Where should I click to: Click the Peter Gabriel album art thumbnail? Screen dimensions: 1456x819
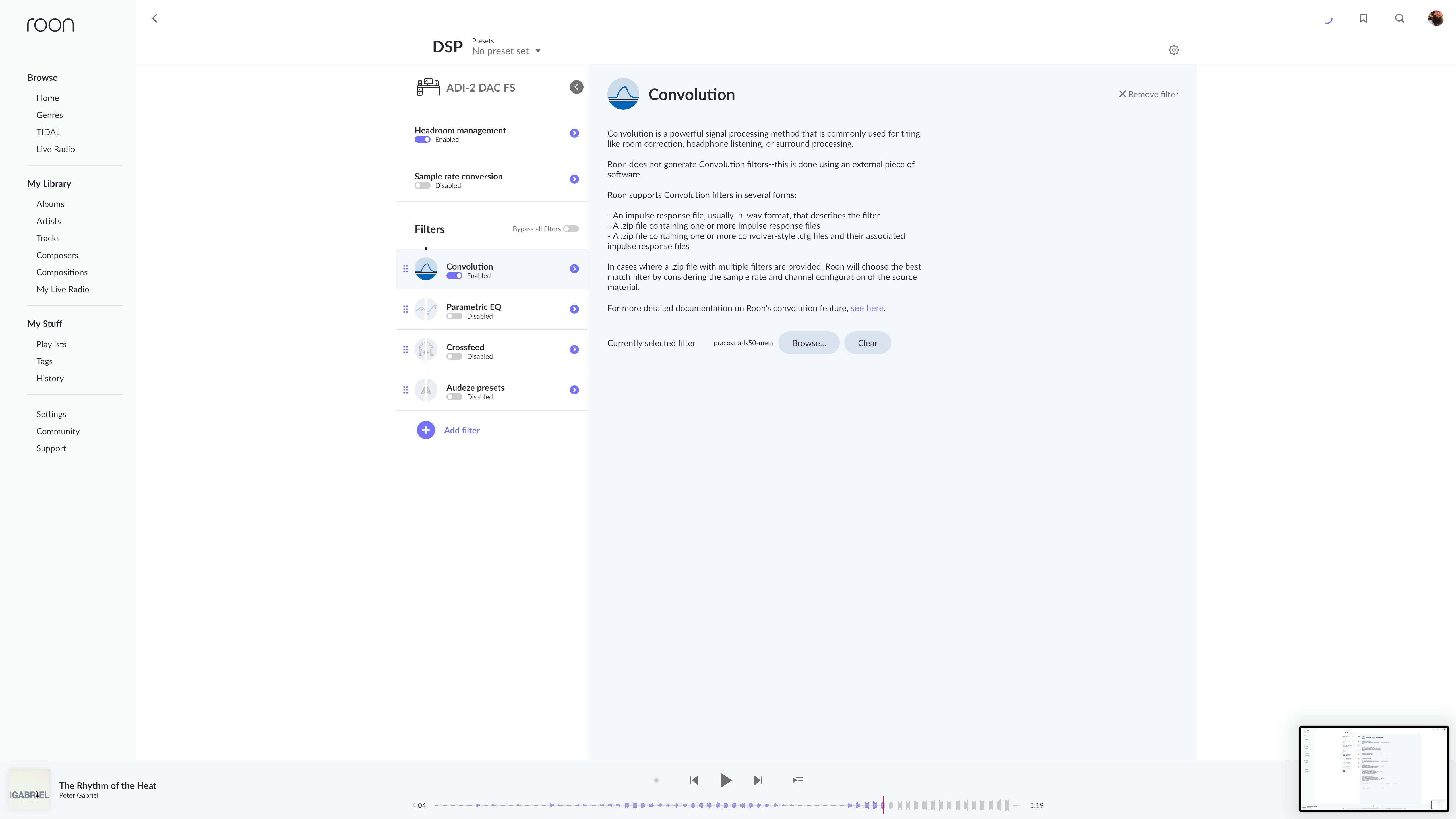point(29,790)
